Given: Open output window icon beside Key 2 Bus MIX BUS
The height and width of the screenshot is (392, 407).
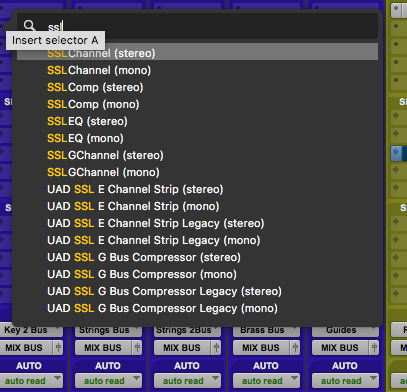Looking at the screenshot, I should (x=58, y=348).
